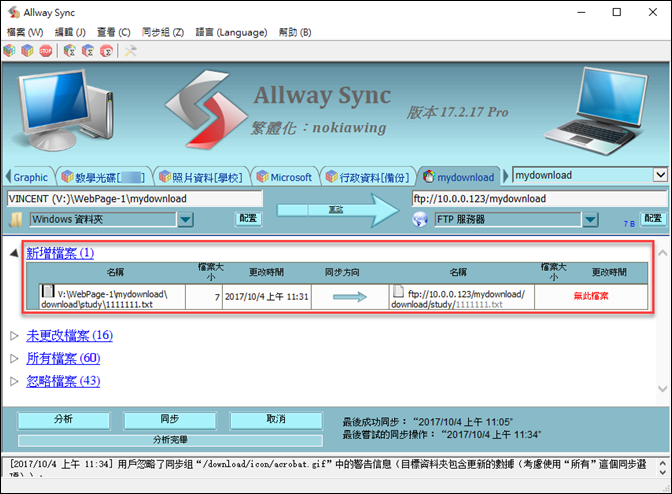Click the log message line text
Viewport: 672px width, 494px height.
tap(328, 464)
